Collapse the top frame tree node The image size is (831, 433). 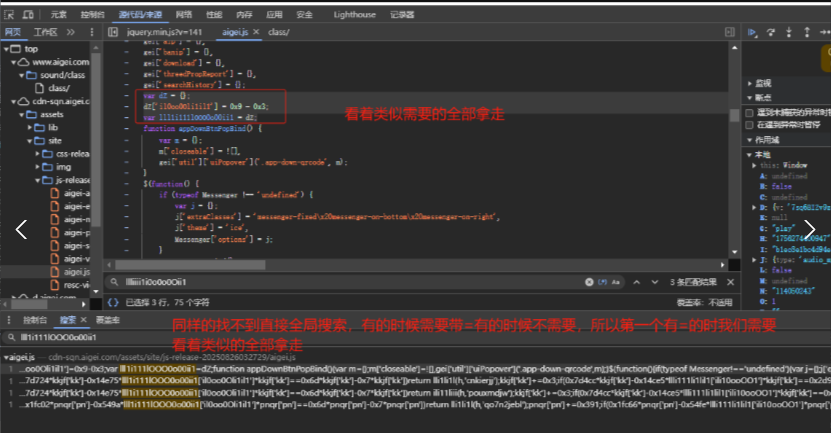tap(6, 49)
